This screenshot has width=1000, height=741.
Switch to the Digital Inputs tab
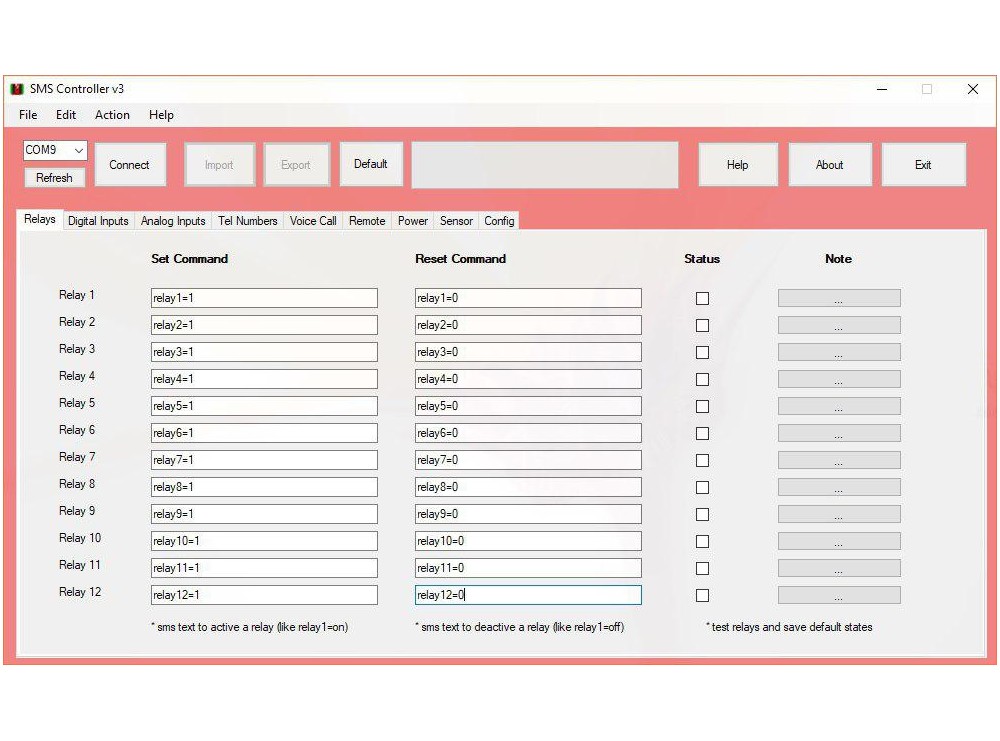coord(98,221)
